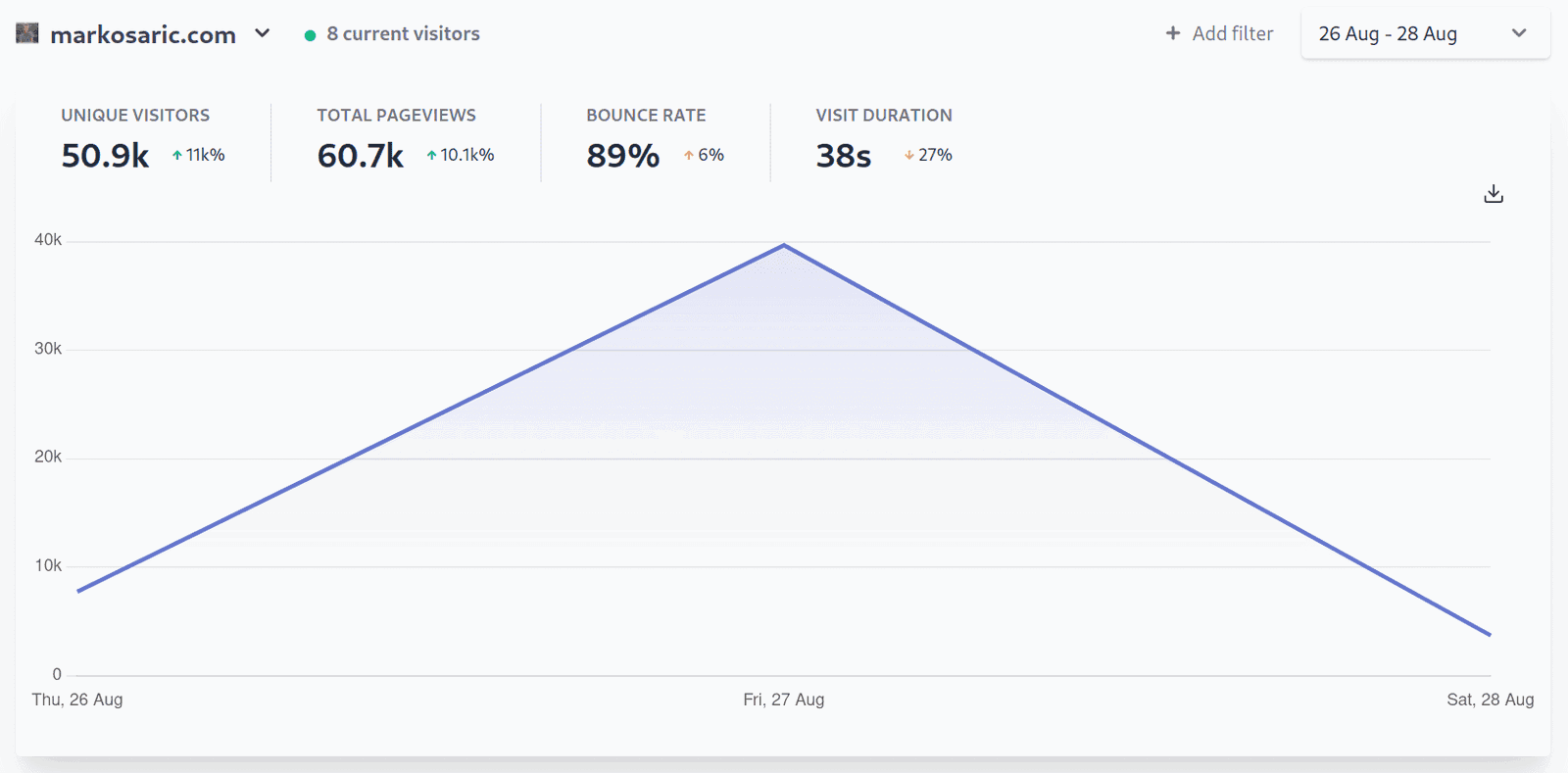This screenshot has height=773, width=1568.
Task: Click the Sat, 28 Aug data point
Action: (1490, 635)
